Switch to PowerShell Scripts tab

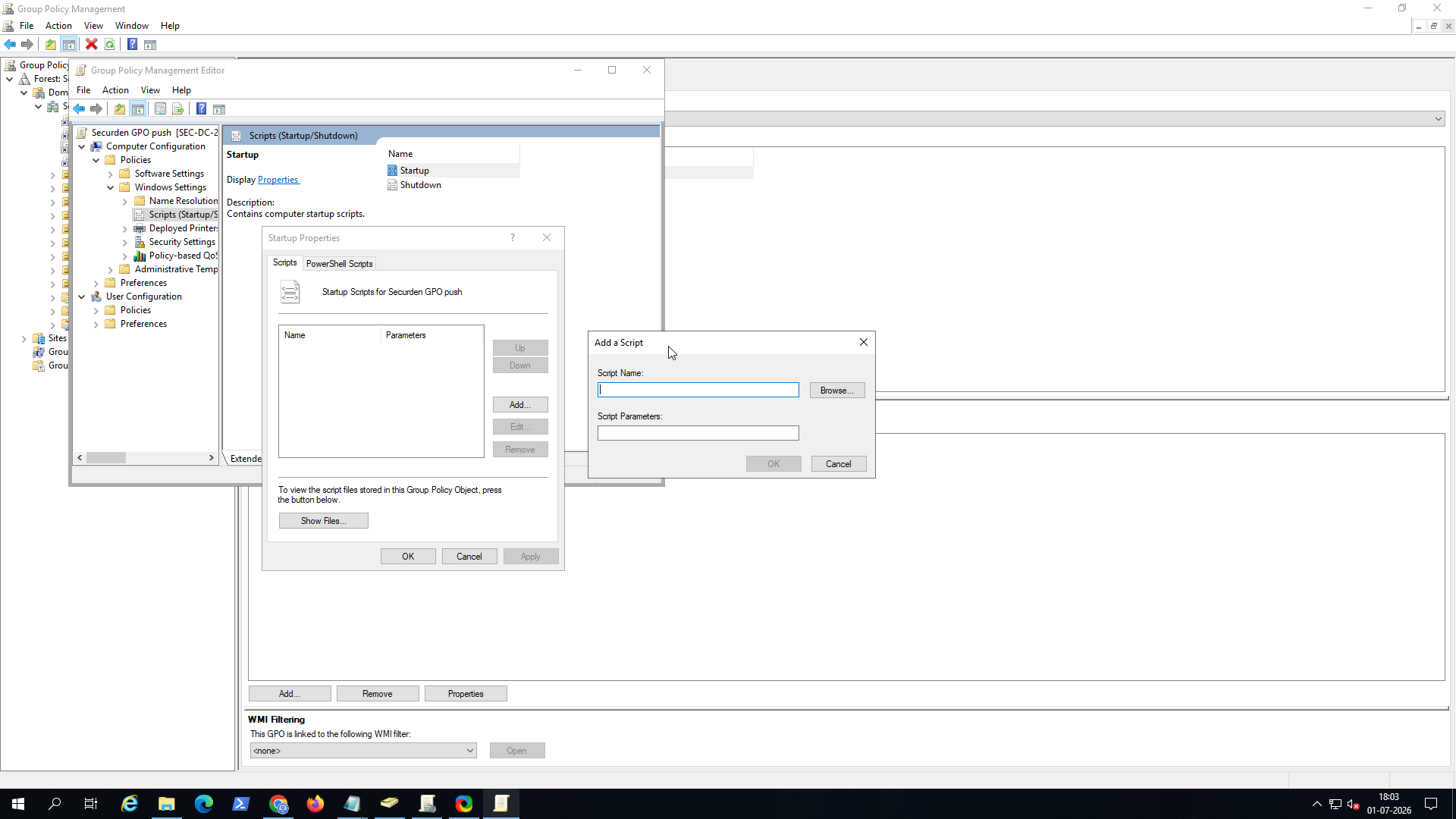point(339,264)
